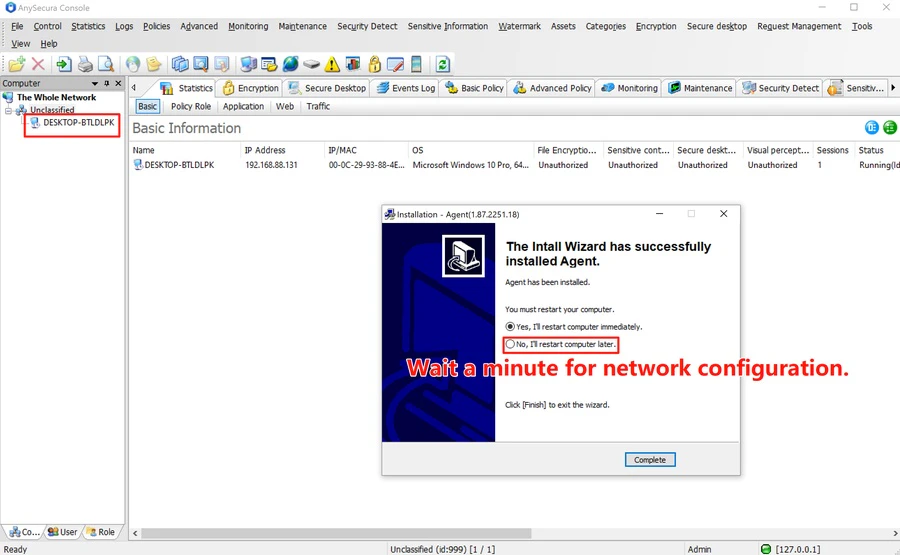Viewport: 900px width, 555px height.
Task: Switch to Role tab at panel bottom
Action: point(100,532)
